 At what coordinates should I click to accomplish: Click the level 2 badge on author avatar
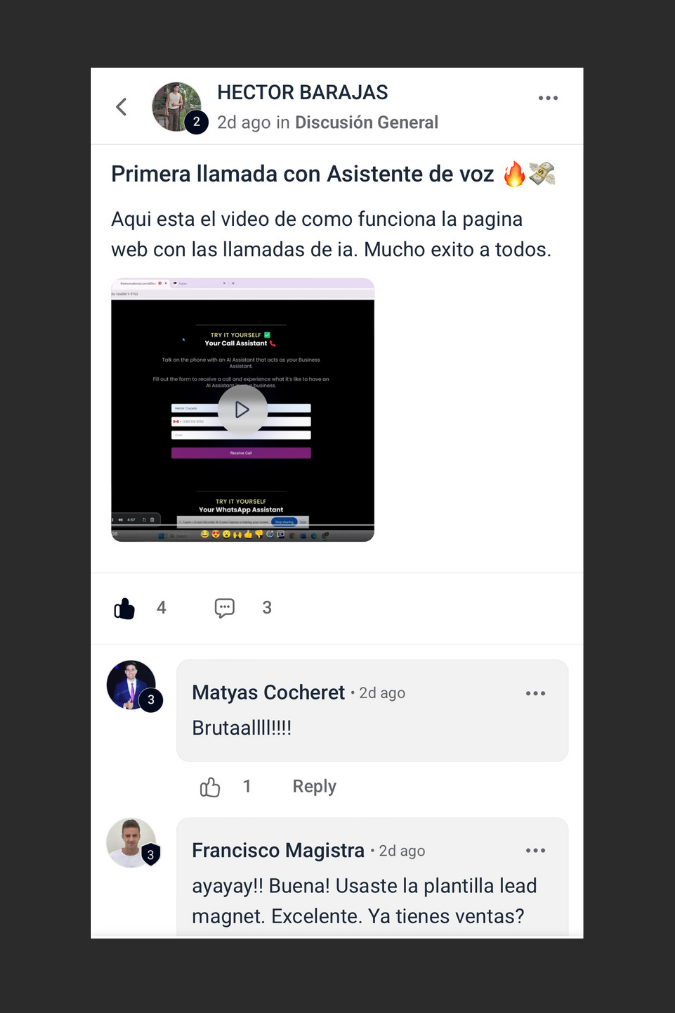tap(196, 121)
